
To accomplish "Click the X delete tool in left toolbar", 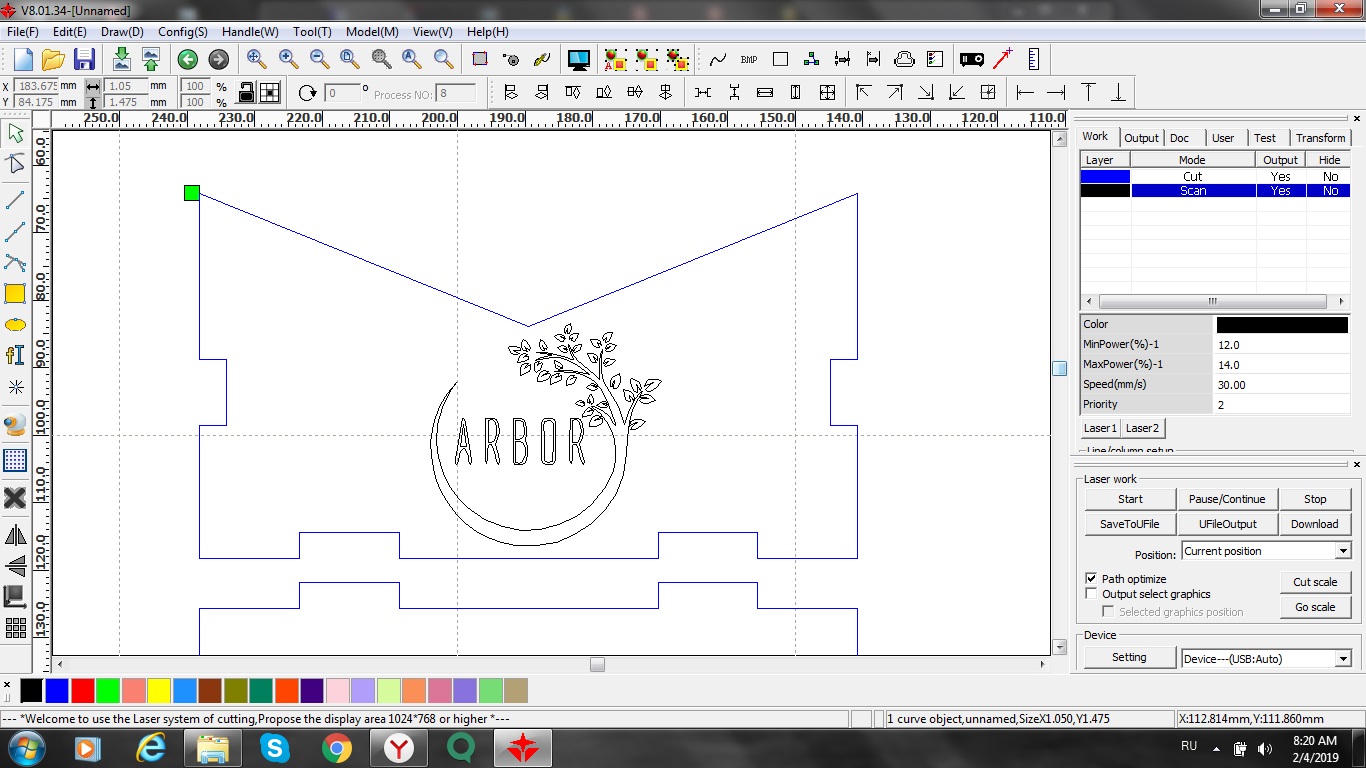I will pyautogui.click(x=15, y=497).
